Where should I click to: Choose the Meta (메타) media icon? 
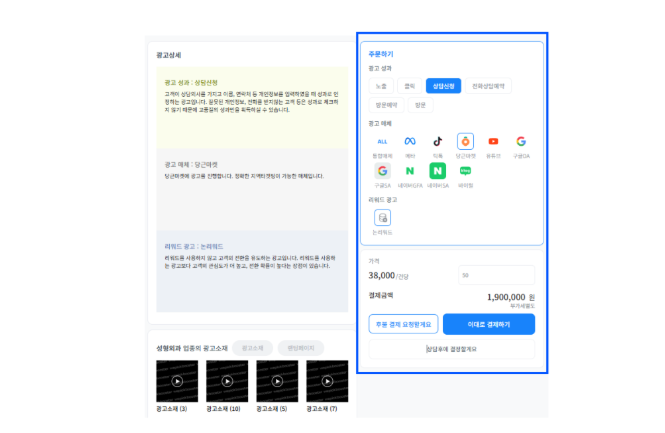click(410, 142)
